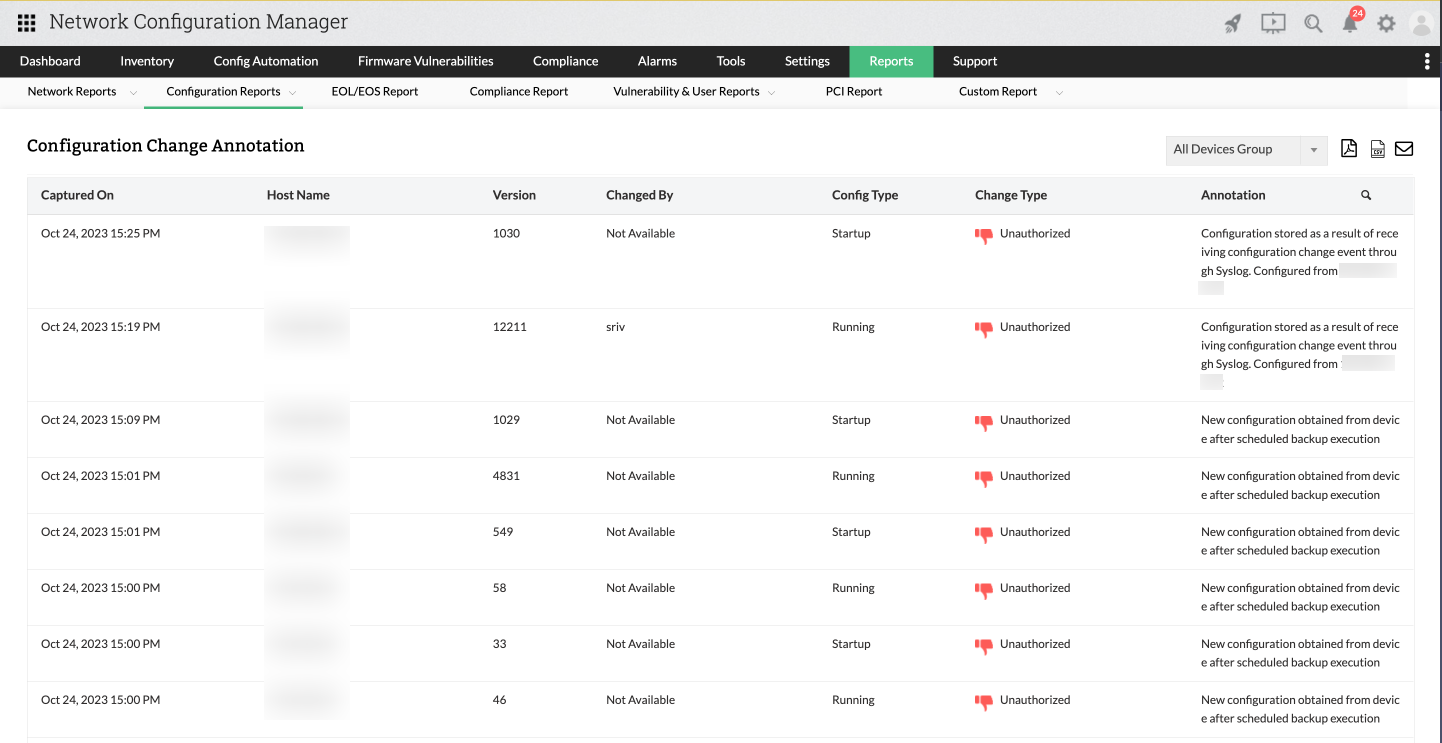Open the three-dot more menu
Viewport: 1442px width, 743px height.
(1427, 61)
